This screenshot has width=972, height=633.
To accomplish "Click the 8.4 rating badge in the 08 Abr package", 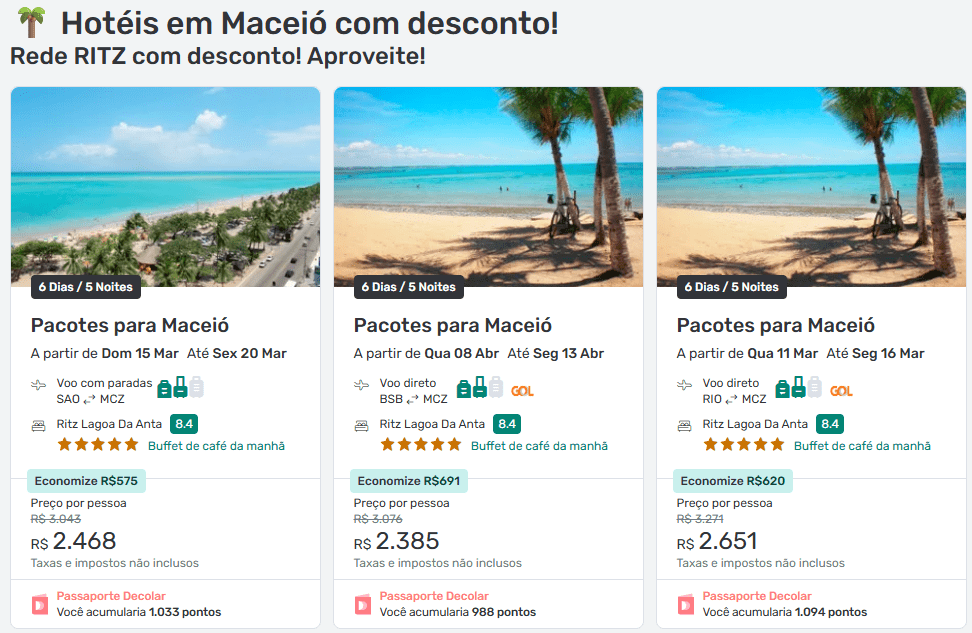I will click(507, 424).
